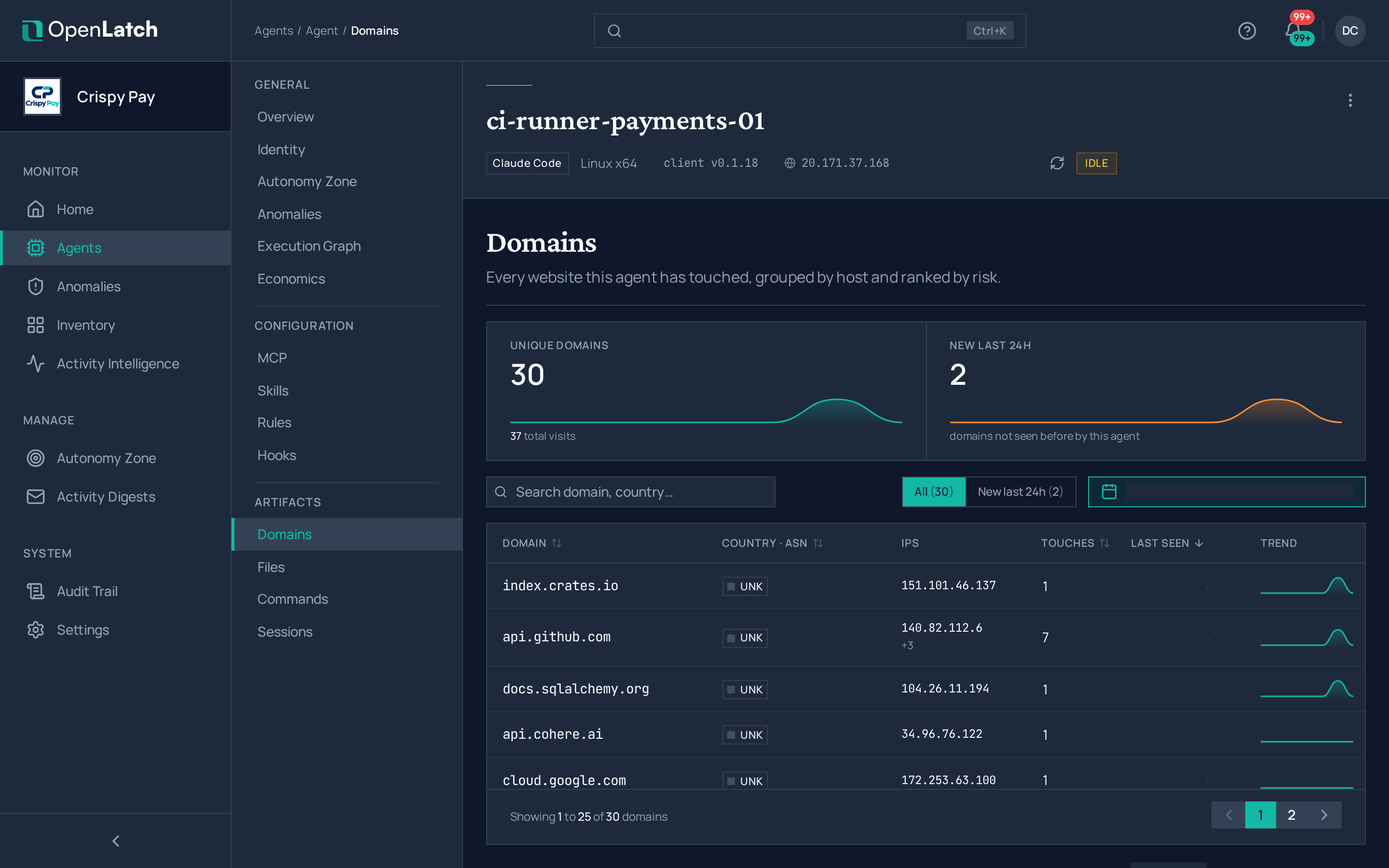Collapse the left sidebar with chevron
The image size is (1389, 868).
pyautogui.click(x=115, y=841)
